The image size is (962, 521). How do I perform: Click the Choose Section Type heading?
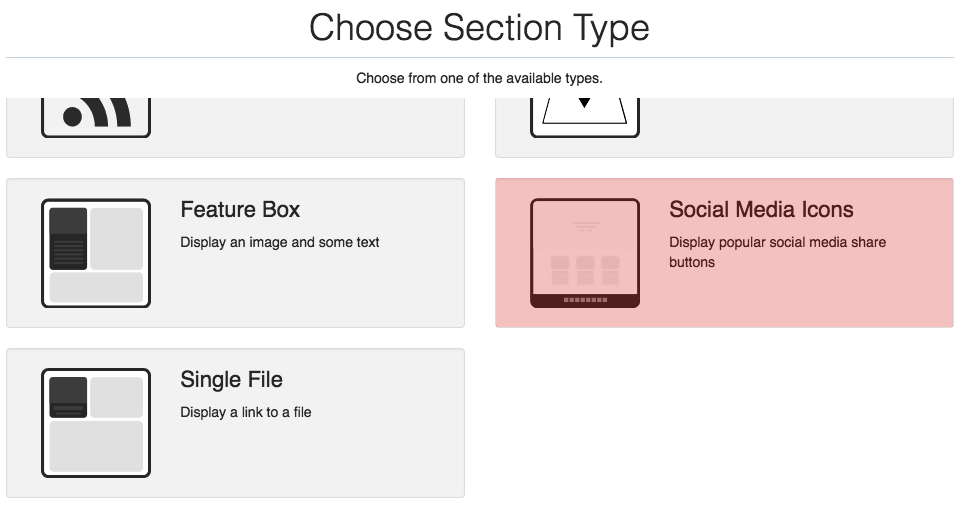point(479,28)
